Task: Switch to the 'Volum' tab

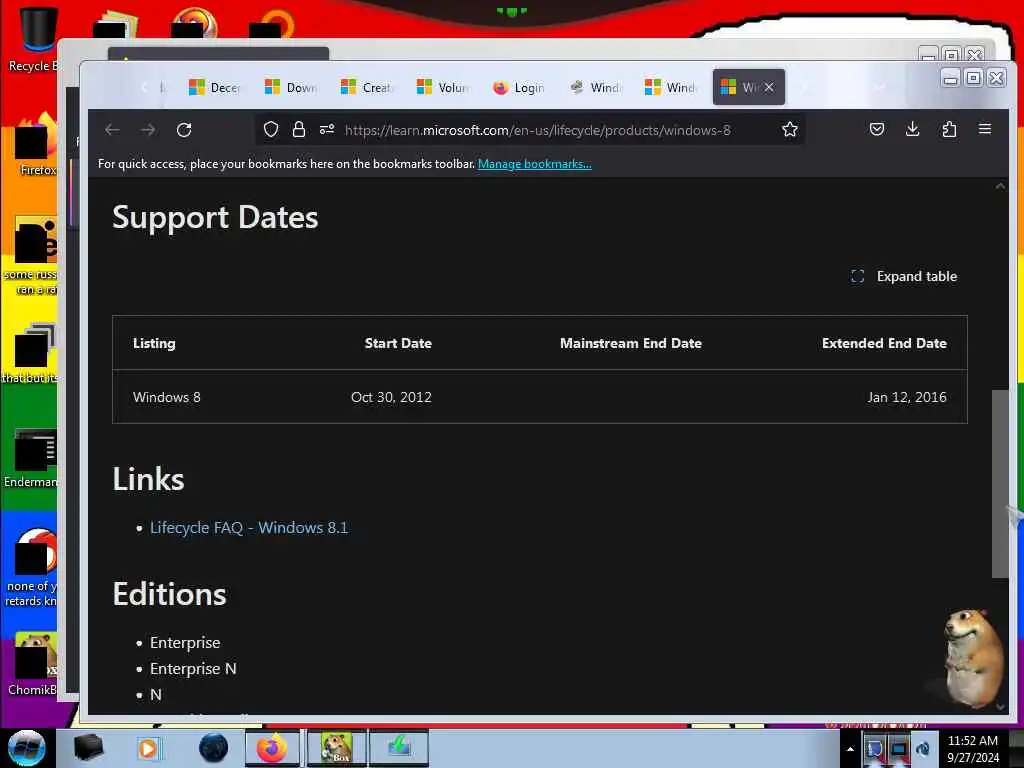Action: (443, 87)
